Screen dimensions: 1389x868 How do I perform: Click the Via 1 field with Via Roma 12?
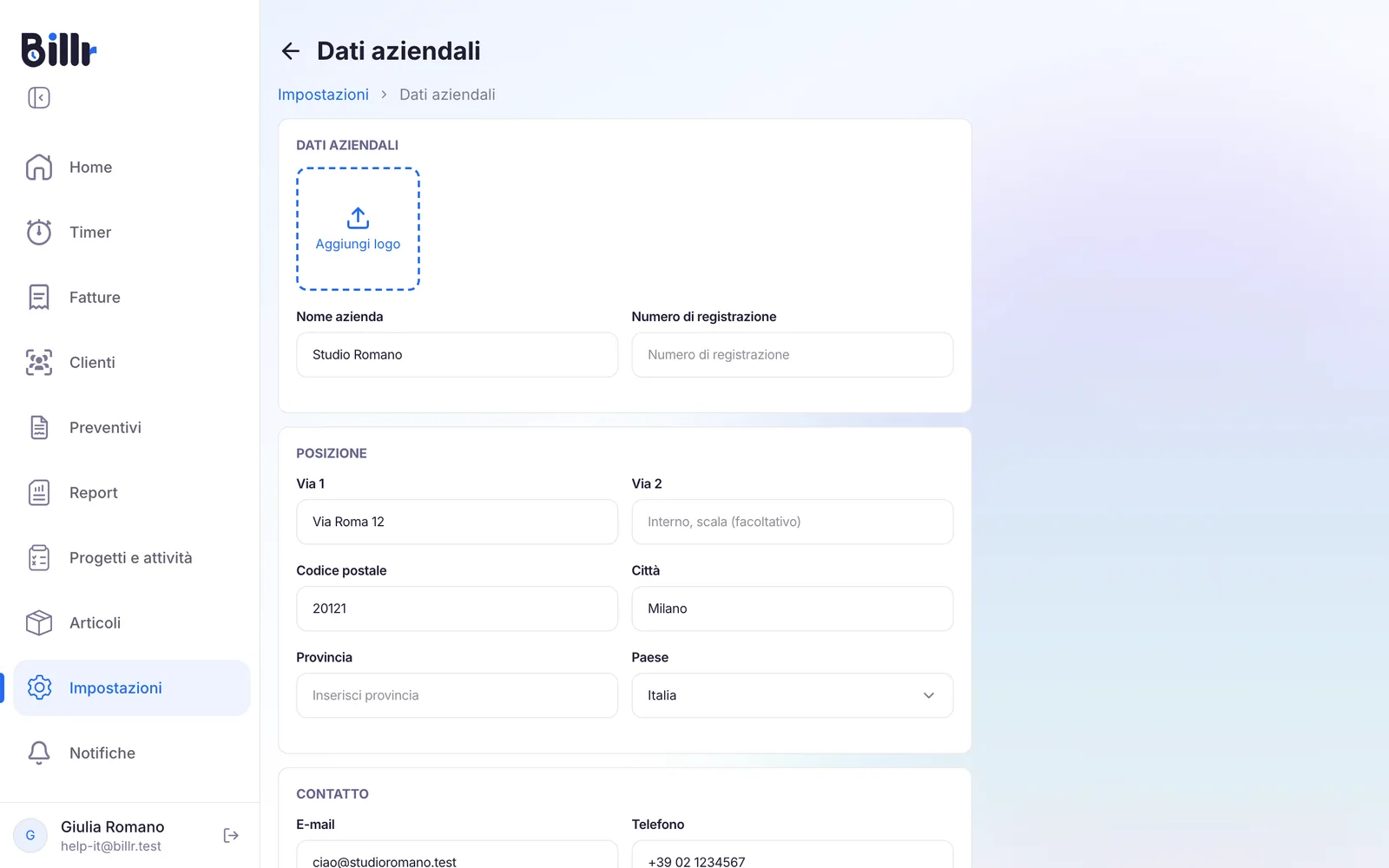coord(457,522)
